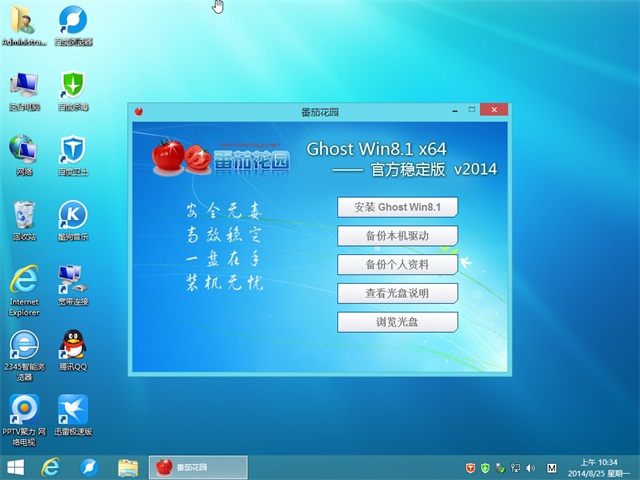Close the 番茄花园 window
Viewport: 640px width, 480px height.
(492, 108)
